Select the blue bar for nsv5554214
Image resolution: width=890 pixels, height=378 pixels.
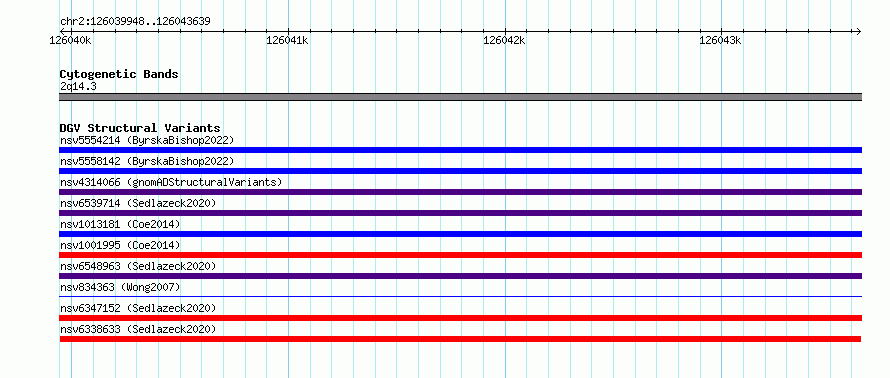click(460, 150)
